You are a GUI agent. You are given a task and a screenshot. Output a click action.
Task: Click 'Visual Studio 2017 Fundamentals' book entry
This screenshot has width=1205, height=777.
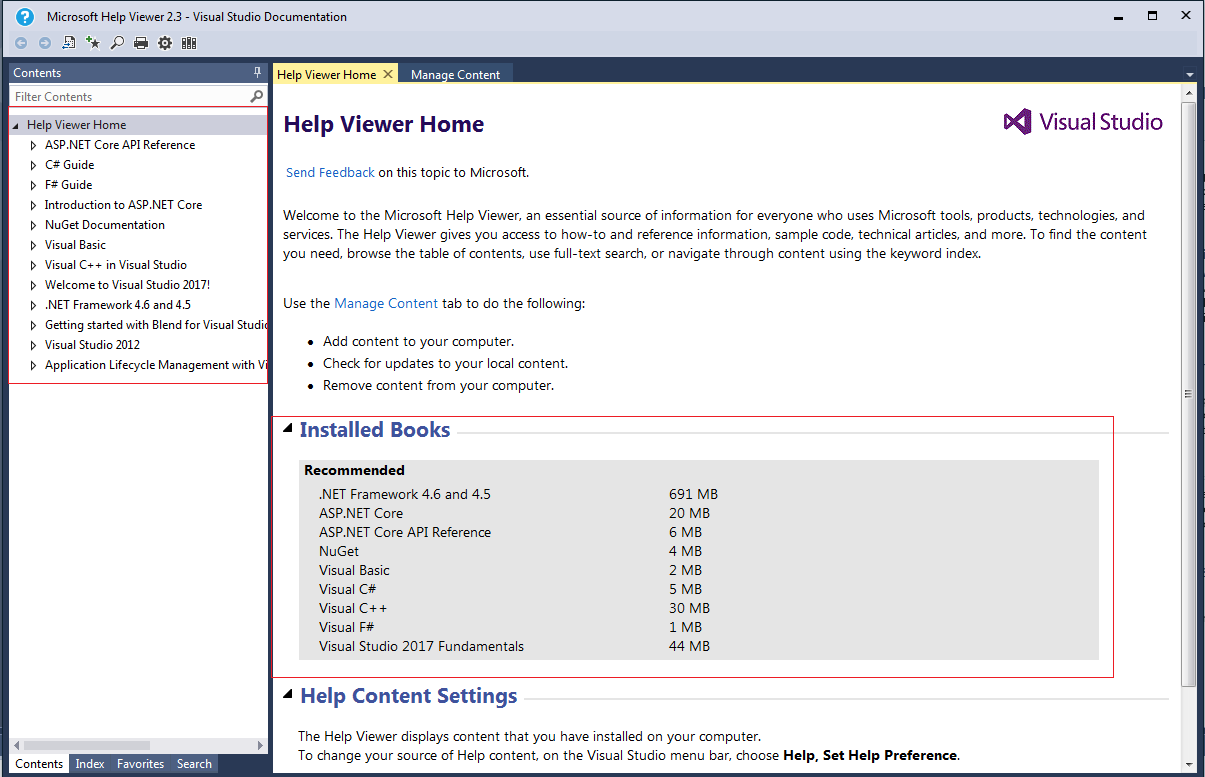(x=421, y=646)
